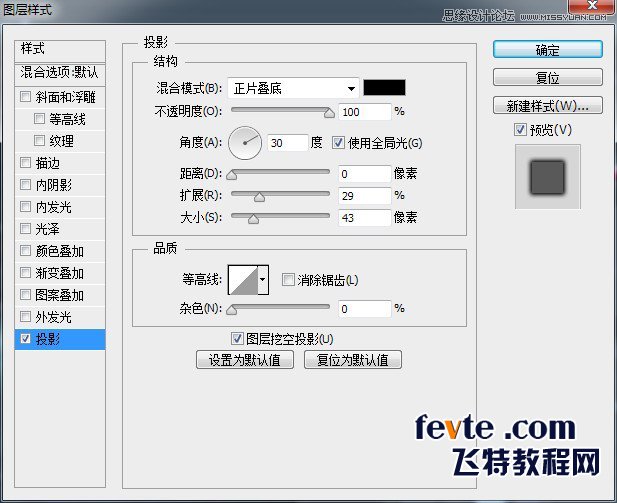Click the style preview thumbnail
The height and width of the screenshot is (503, 617).
coord(548,177)
